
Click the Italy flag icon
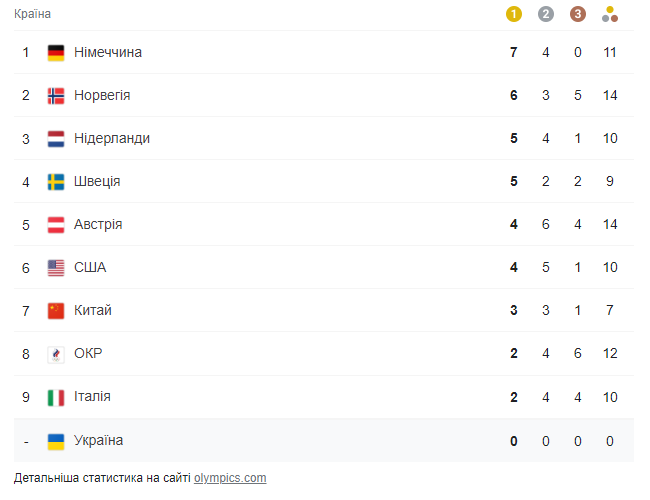pos(56,397)
